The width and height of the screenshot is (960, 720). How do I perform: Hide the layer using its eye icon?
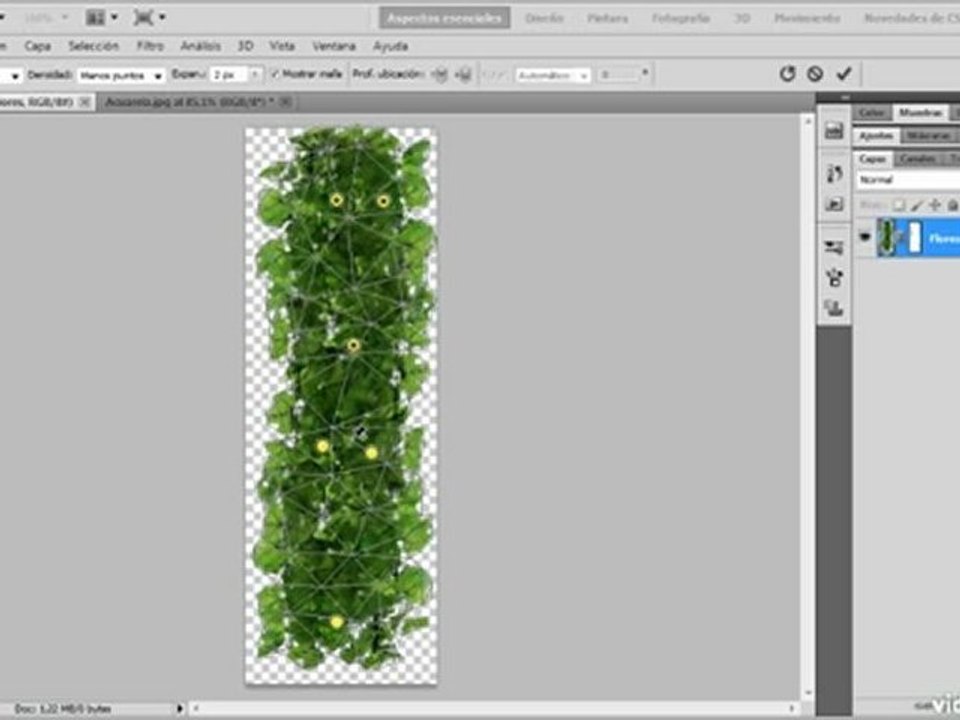click(864, 236)
